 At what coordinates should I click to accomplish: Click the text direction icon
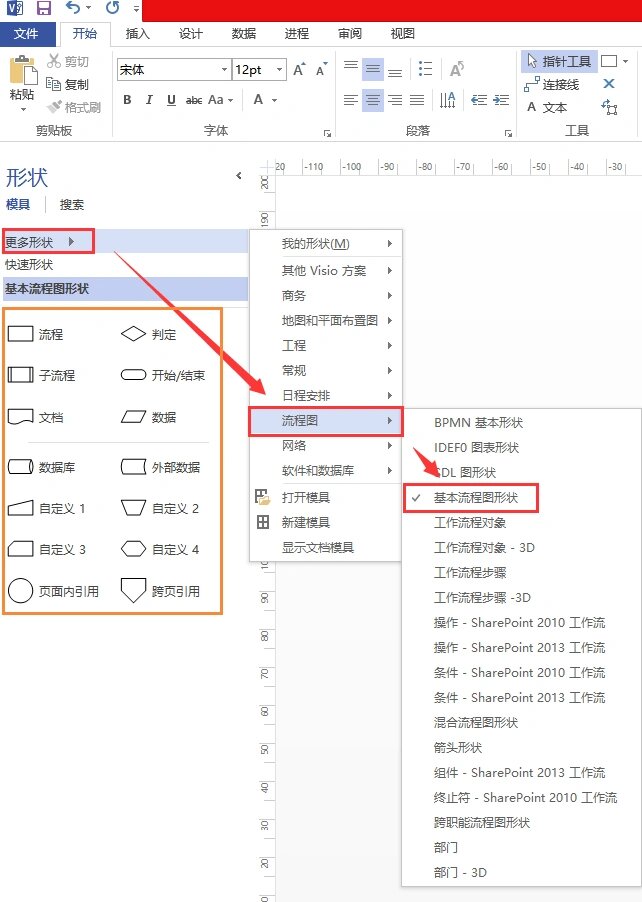pyautogui.click(x=448, y=101)
